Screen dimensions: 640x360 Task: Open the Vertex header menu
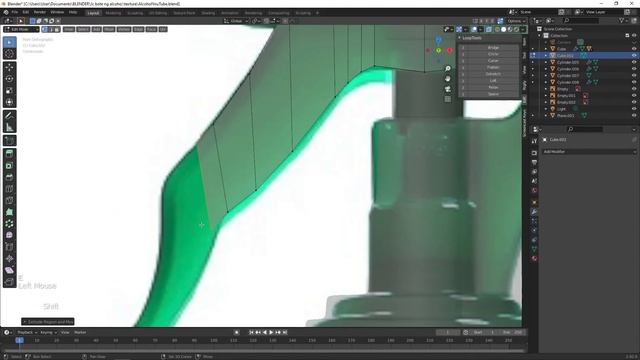click(x=124, y=29)
